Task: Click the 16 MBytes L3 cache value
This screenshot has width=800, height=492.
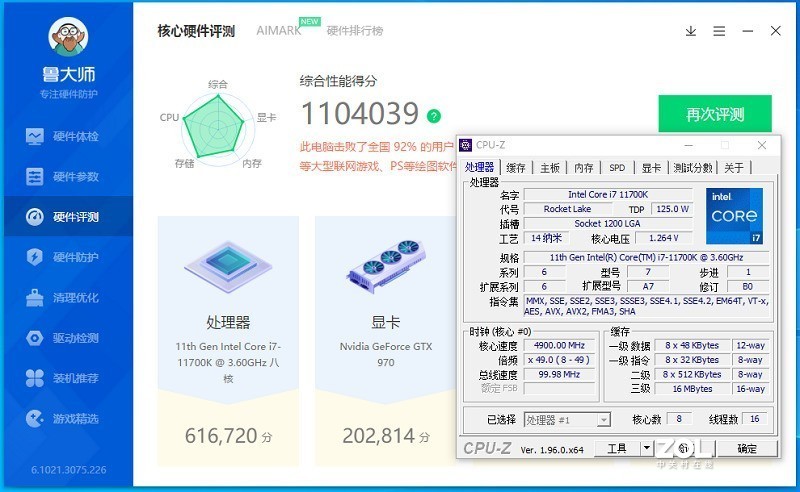Action: [x=692, y=389]
